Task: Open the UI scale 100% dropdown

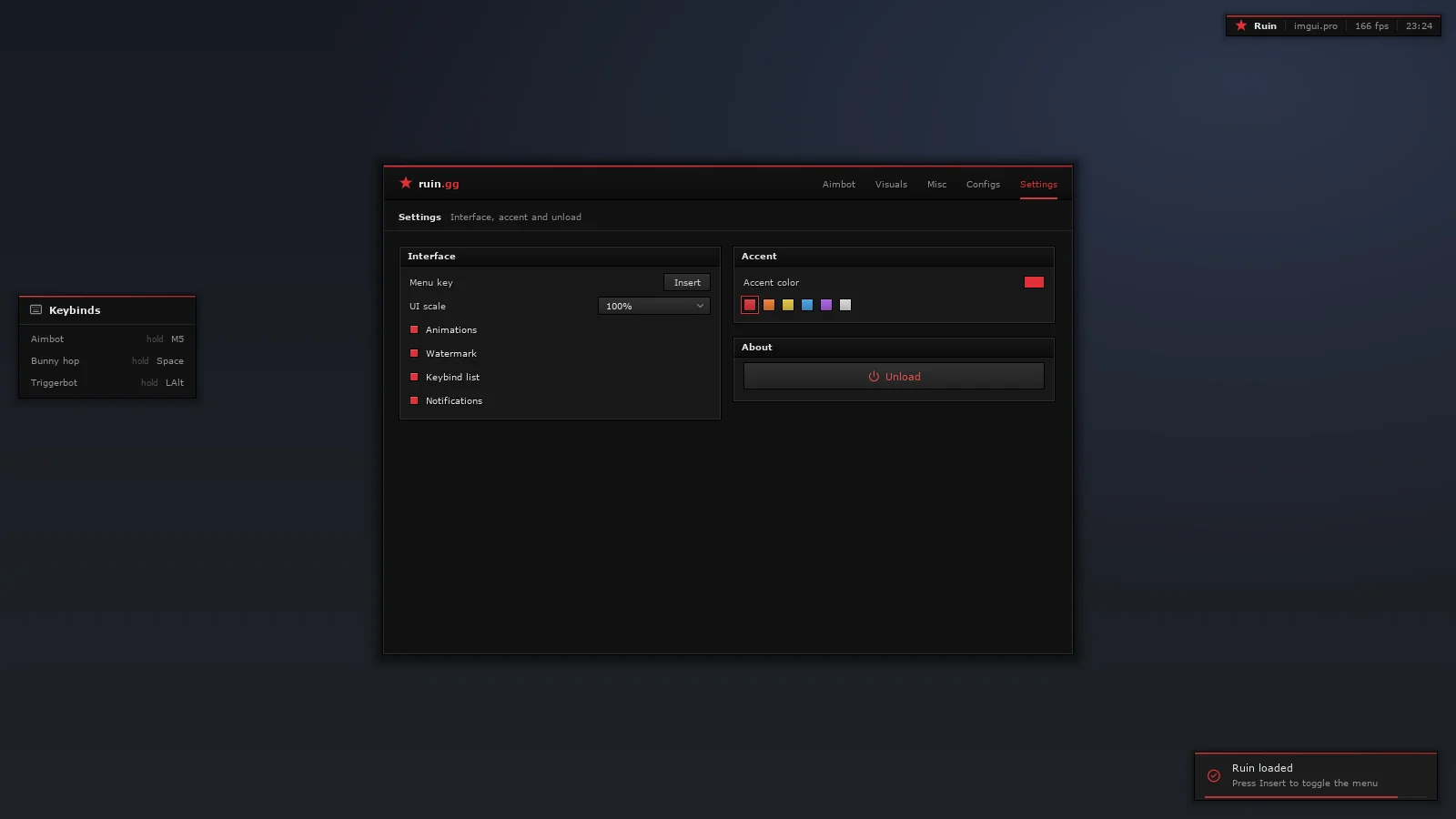Action: [x=653, y=306]
